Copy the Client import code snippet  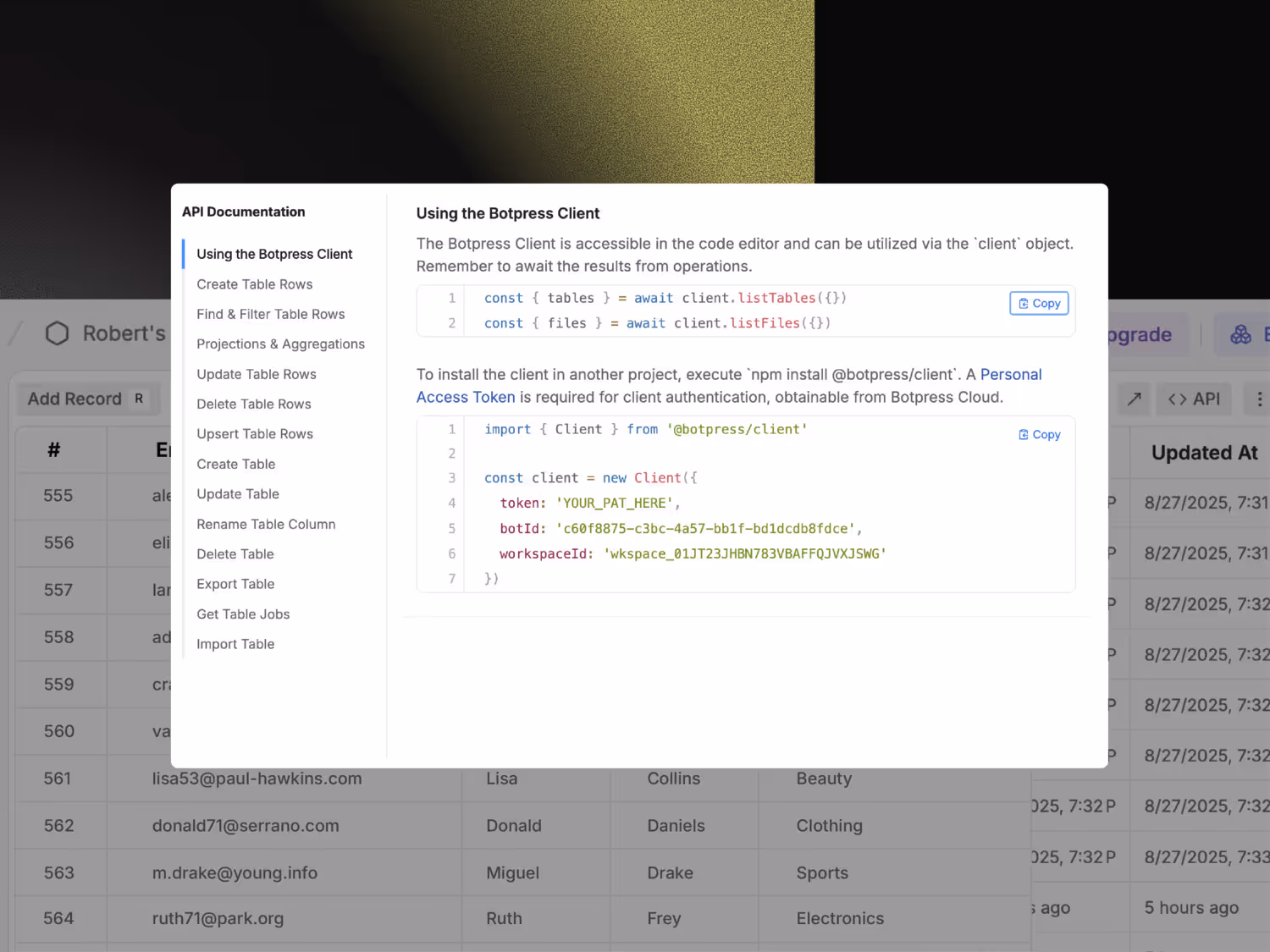[1039, 434]
